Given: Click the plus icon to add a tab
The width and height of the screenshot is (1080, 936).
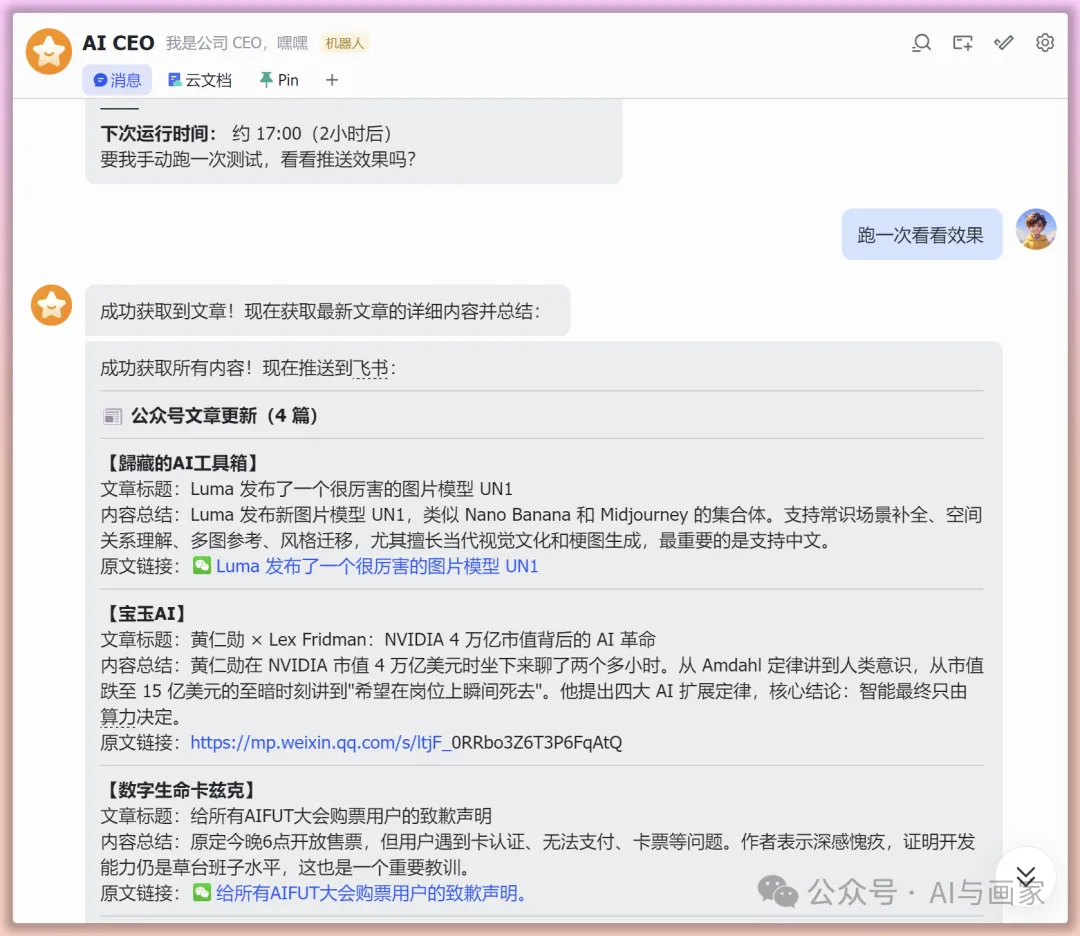Looking at the screenshot, I should pyautogui.click(x=332, y=80).
